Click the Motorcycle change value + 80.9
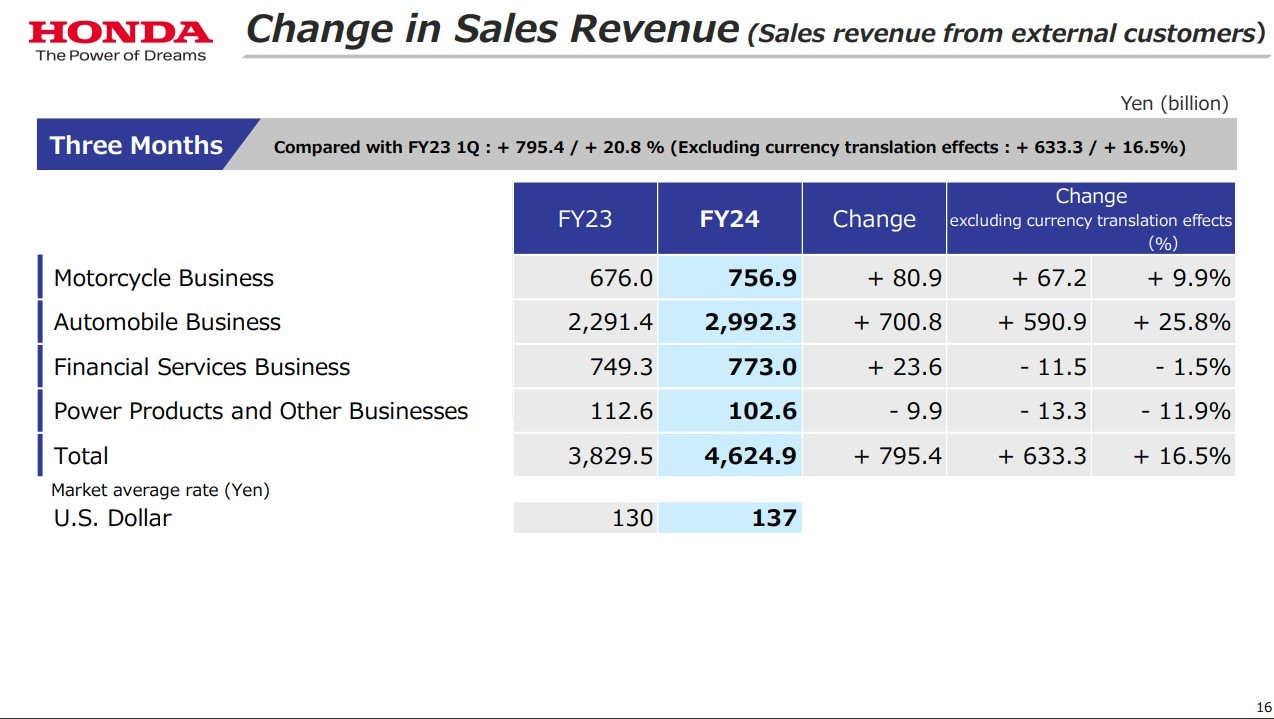1274x719 pixels. tap(904, 278)
